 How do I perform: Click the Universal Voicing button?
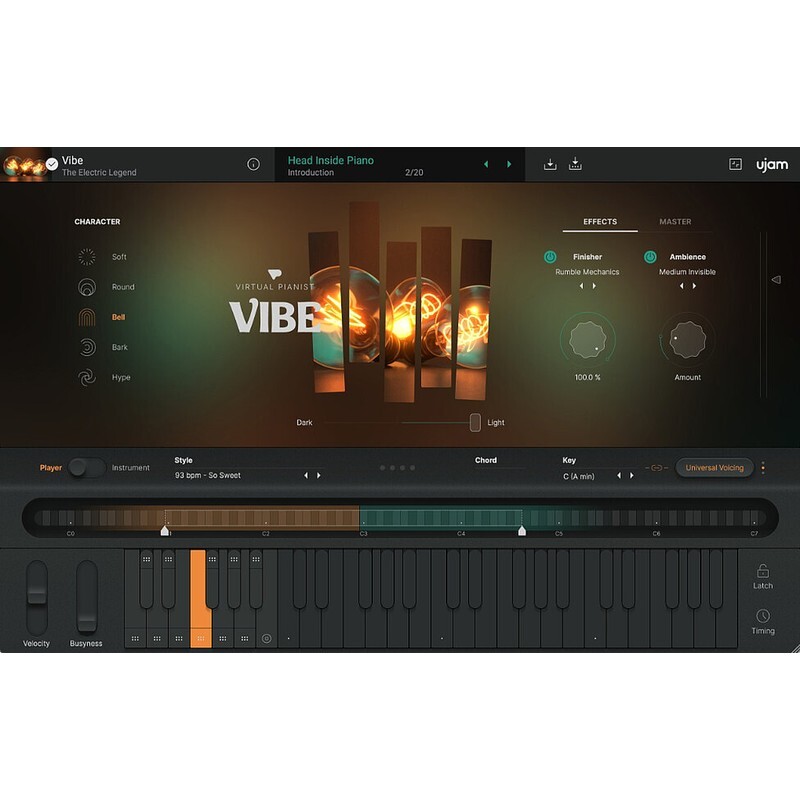coord(716,467)
